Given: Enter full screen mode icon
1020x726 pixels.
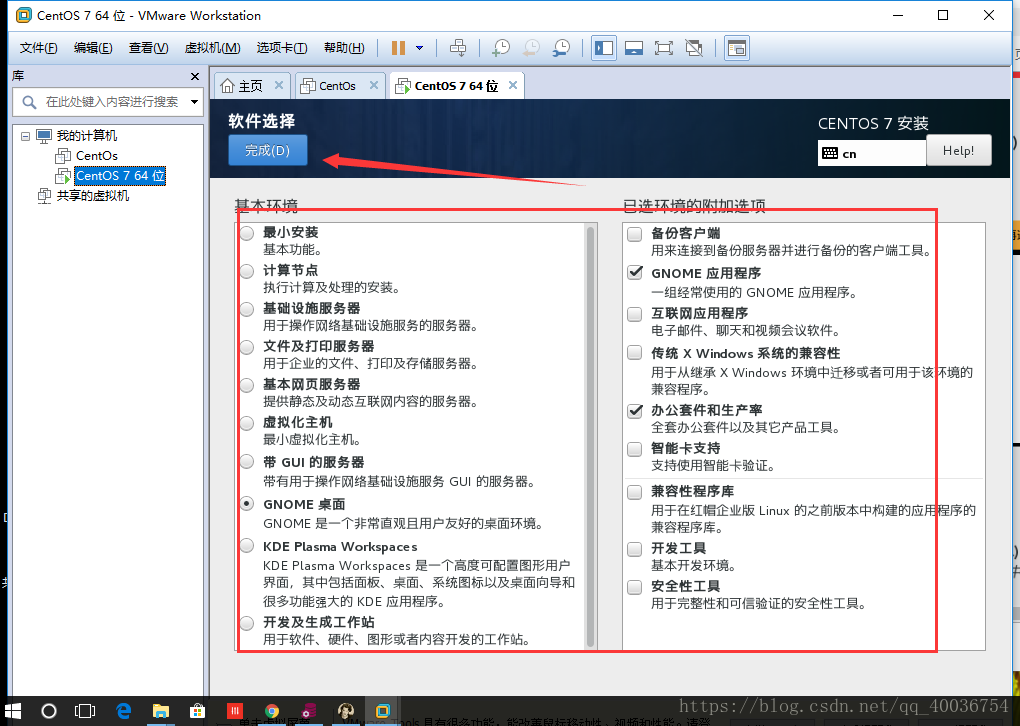Looking at the screenshot, I should 664,47.
